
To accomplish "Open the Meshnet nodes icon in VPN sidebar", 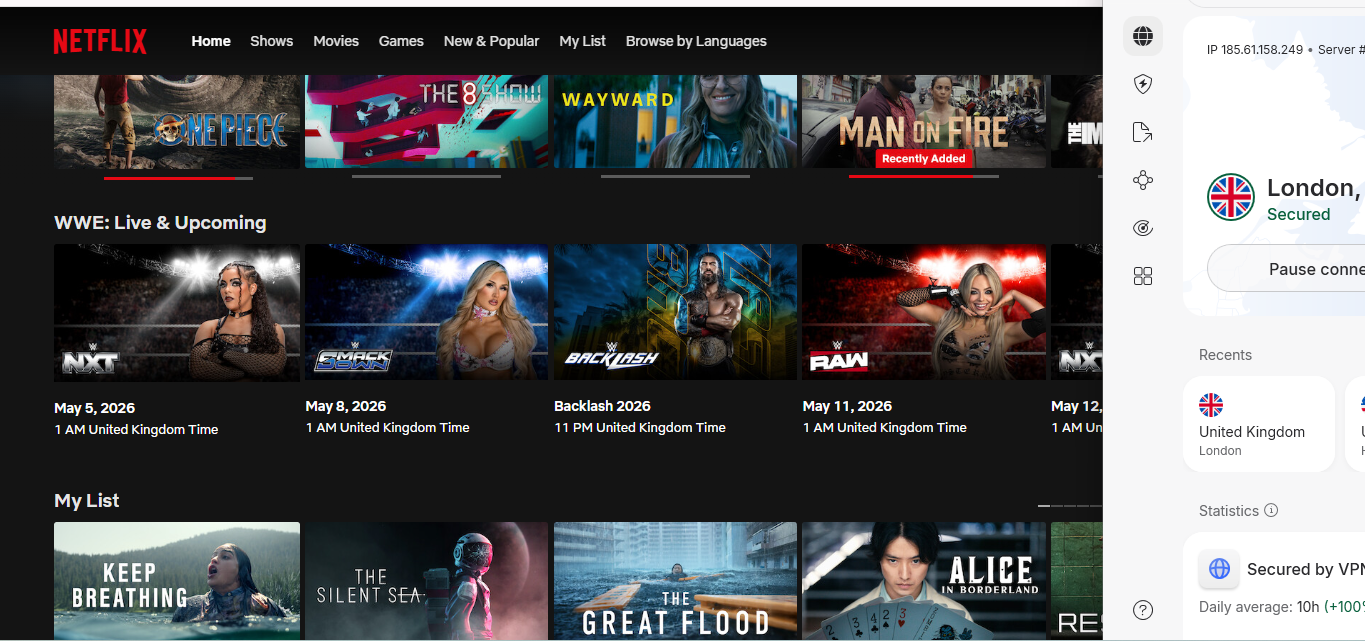I will pyautogui.click(x=1143, y=180).
